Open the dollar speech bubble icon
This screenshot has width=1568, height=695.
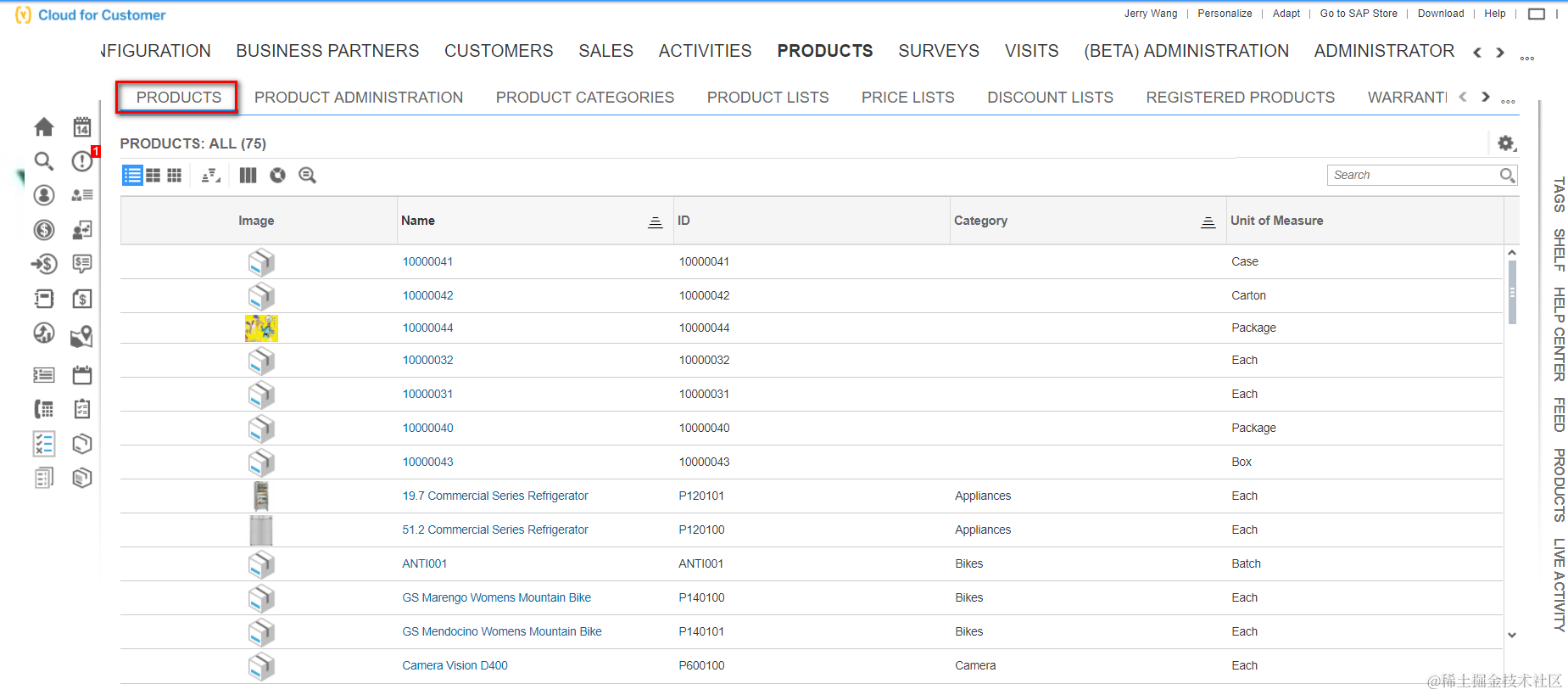pyautogui.click(x=82, y=264)
